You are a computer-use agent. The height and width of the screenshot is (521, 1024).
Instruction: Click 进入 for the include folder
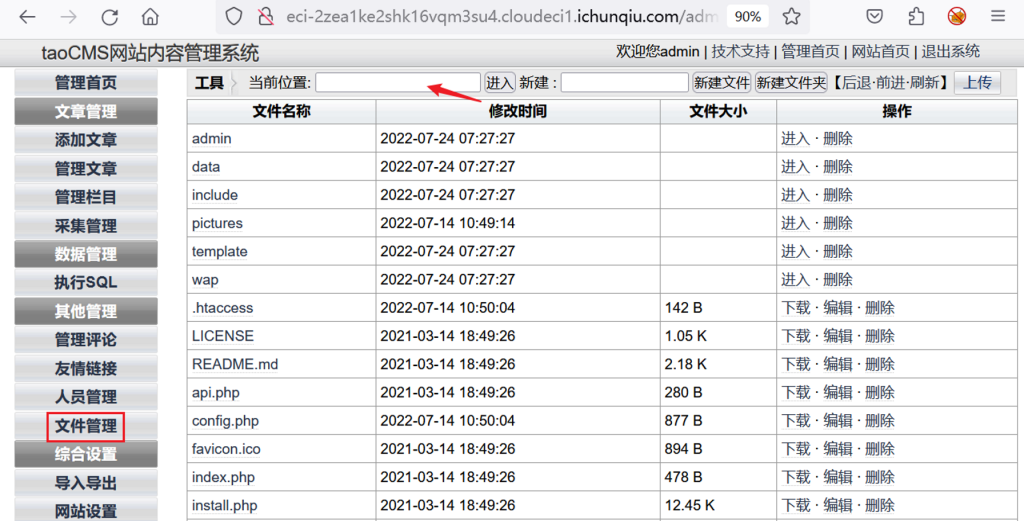click(795, 195)
